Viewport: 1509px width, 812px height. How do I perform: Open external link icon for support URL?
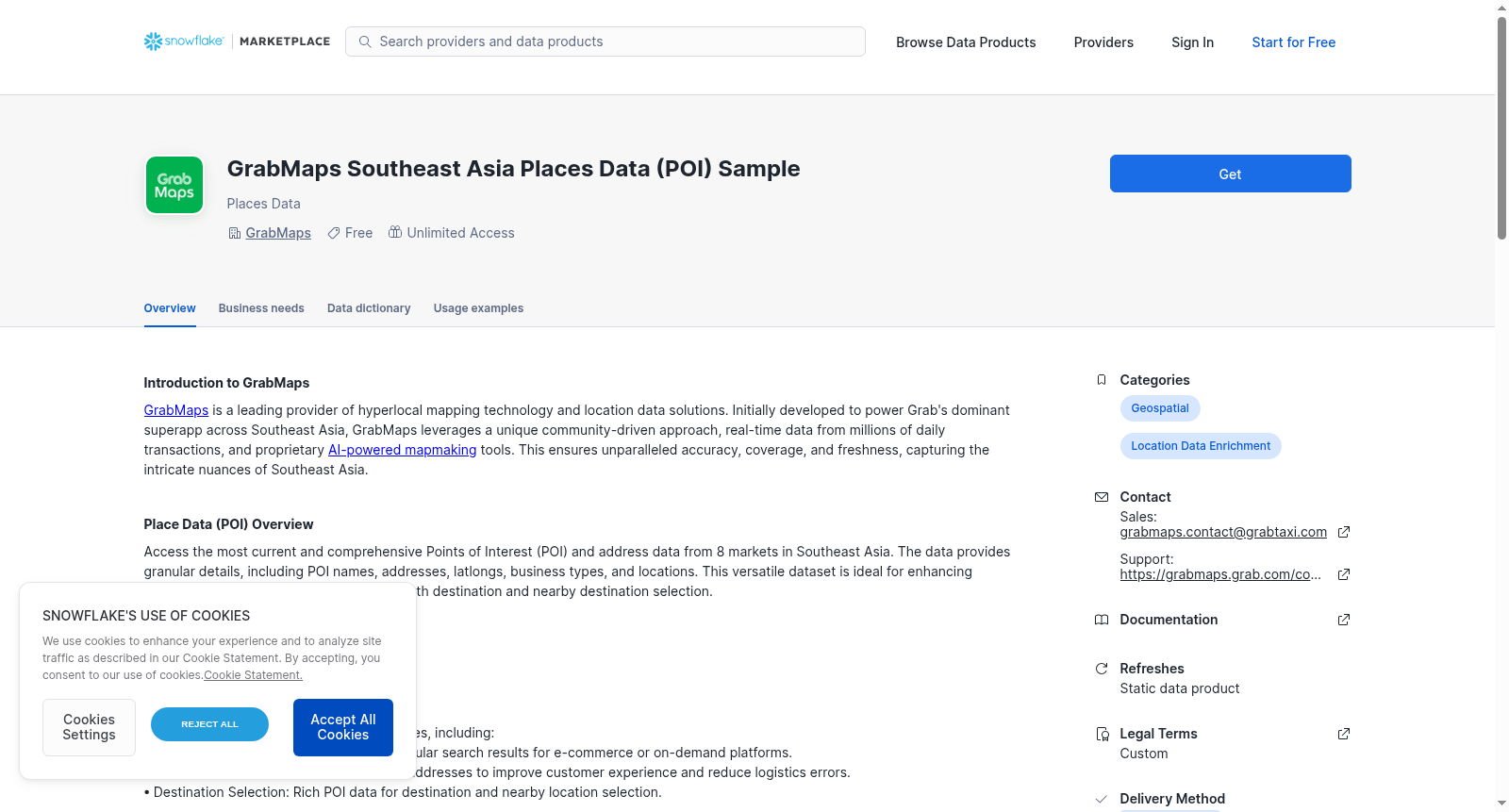1344,574
